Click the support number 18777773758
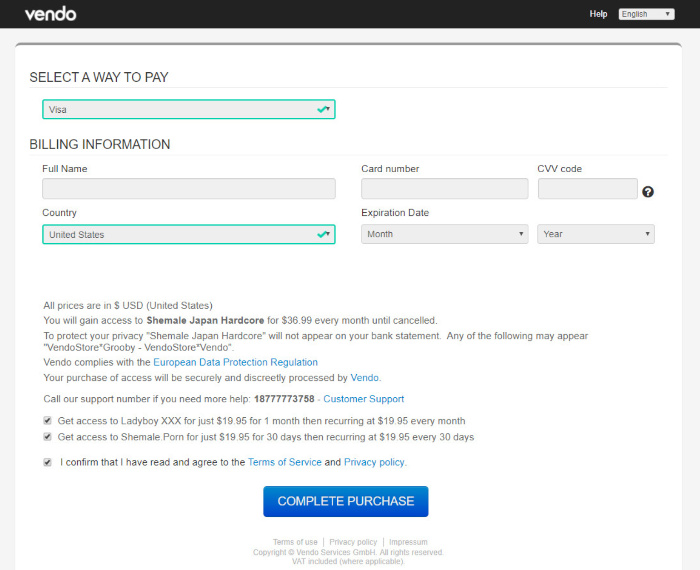Image resolution: width=700 pixels, height=570 pixels. (x=284, y=399)
